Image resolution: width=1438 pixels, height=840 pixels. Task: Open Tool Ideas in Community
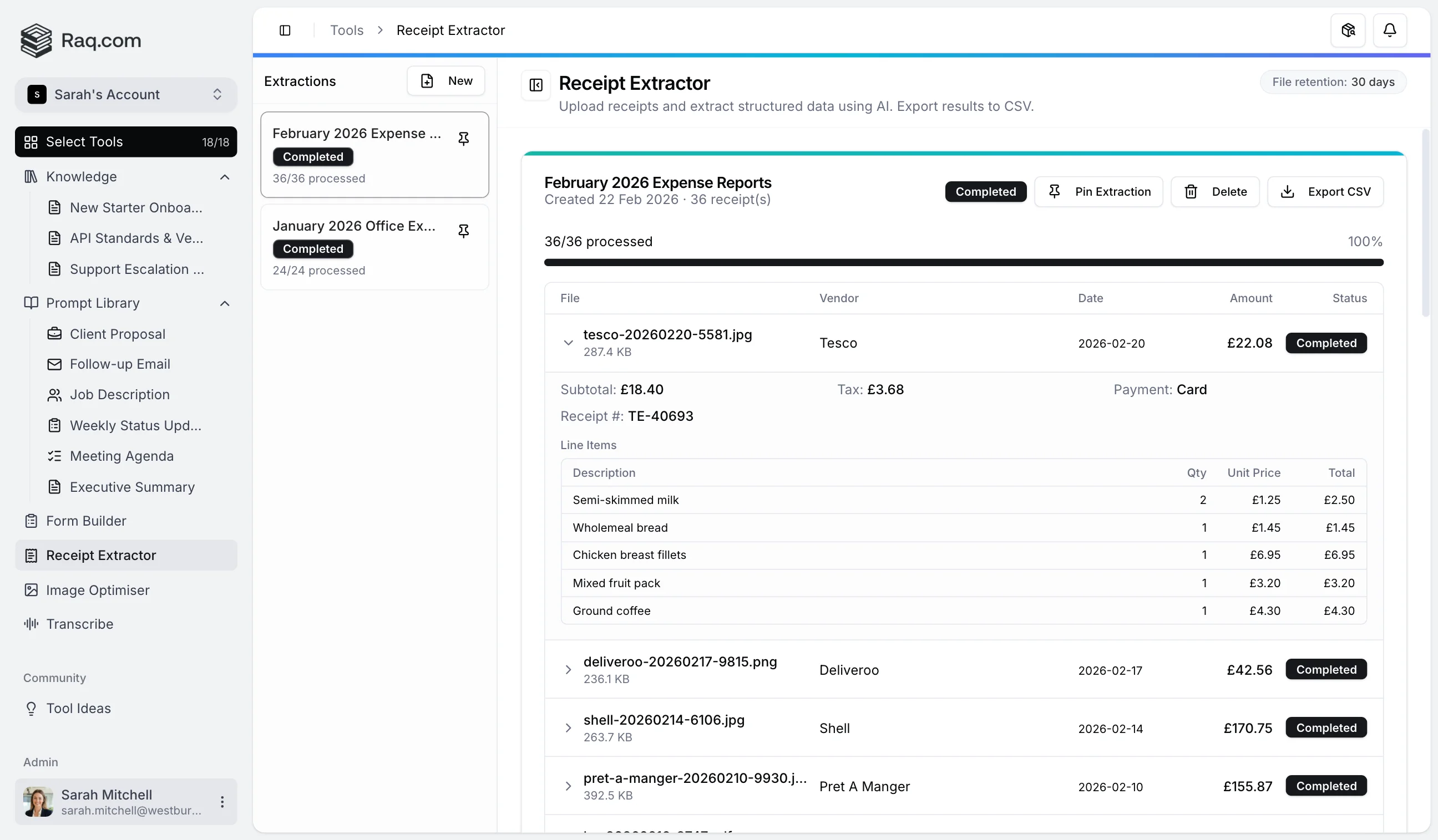(78, 707)
